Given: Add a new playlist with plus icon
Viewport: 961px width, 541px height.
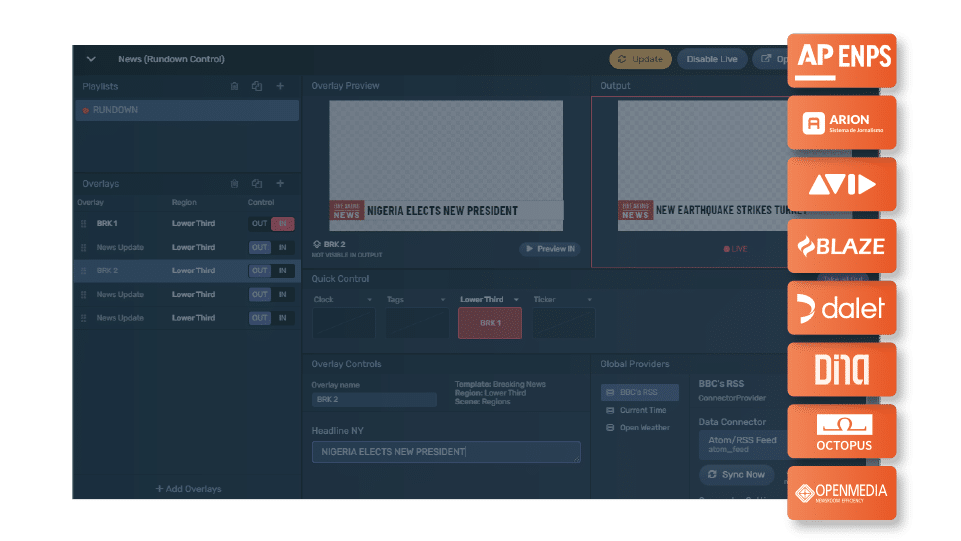Looking at the screenshot, I should click(x=281, y=87).
